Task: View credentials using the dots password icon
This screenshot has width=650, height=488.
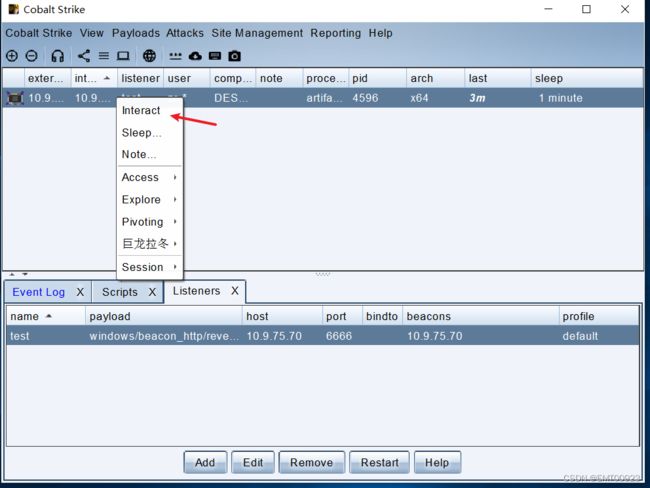Action: (175, 56)
